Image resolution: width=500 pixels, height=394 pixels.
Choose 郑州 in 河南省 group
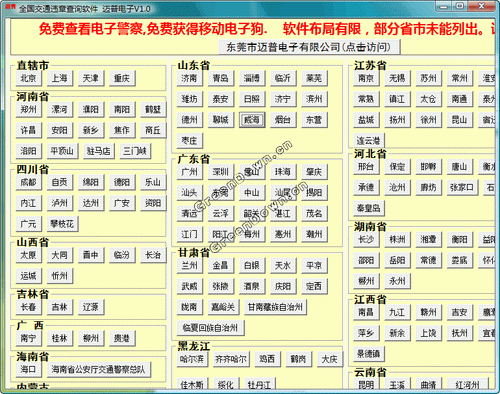28,109
